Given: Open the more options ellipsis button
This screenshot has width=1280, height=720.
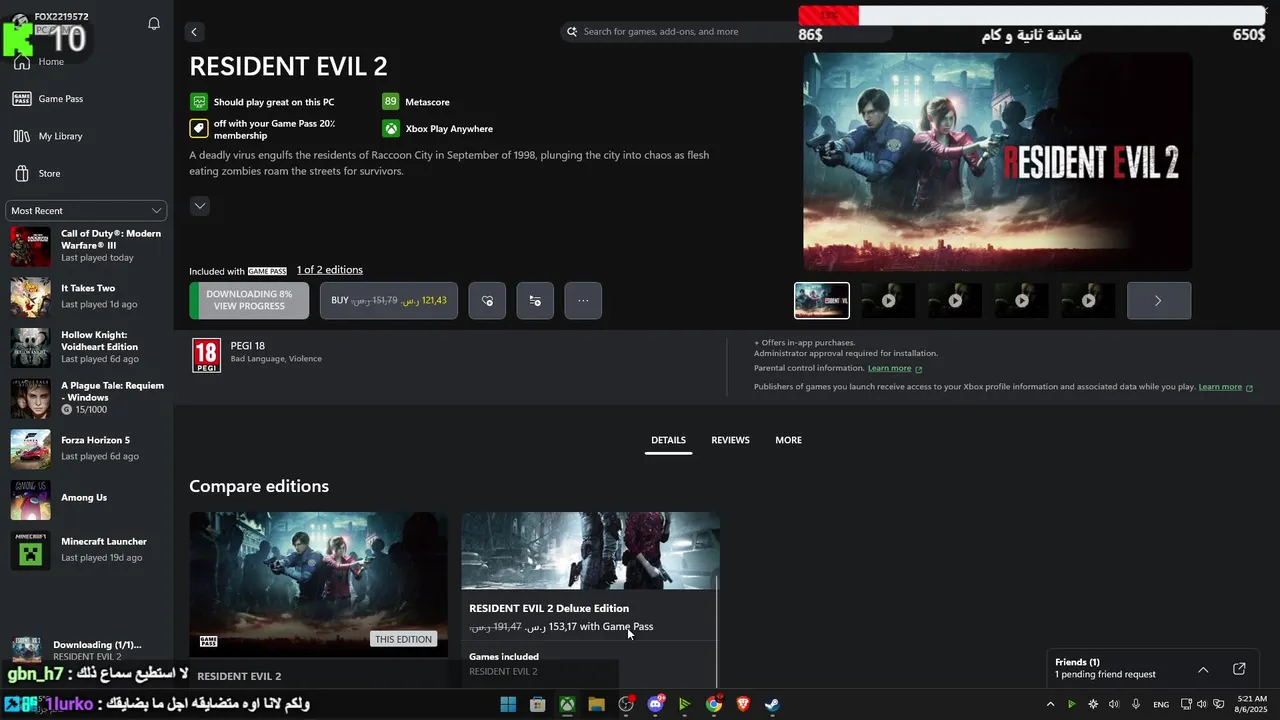Looking at the screenshot, I should (583, 300).
